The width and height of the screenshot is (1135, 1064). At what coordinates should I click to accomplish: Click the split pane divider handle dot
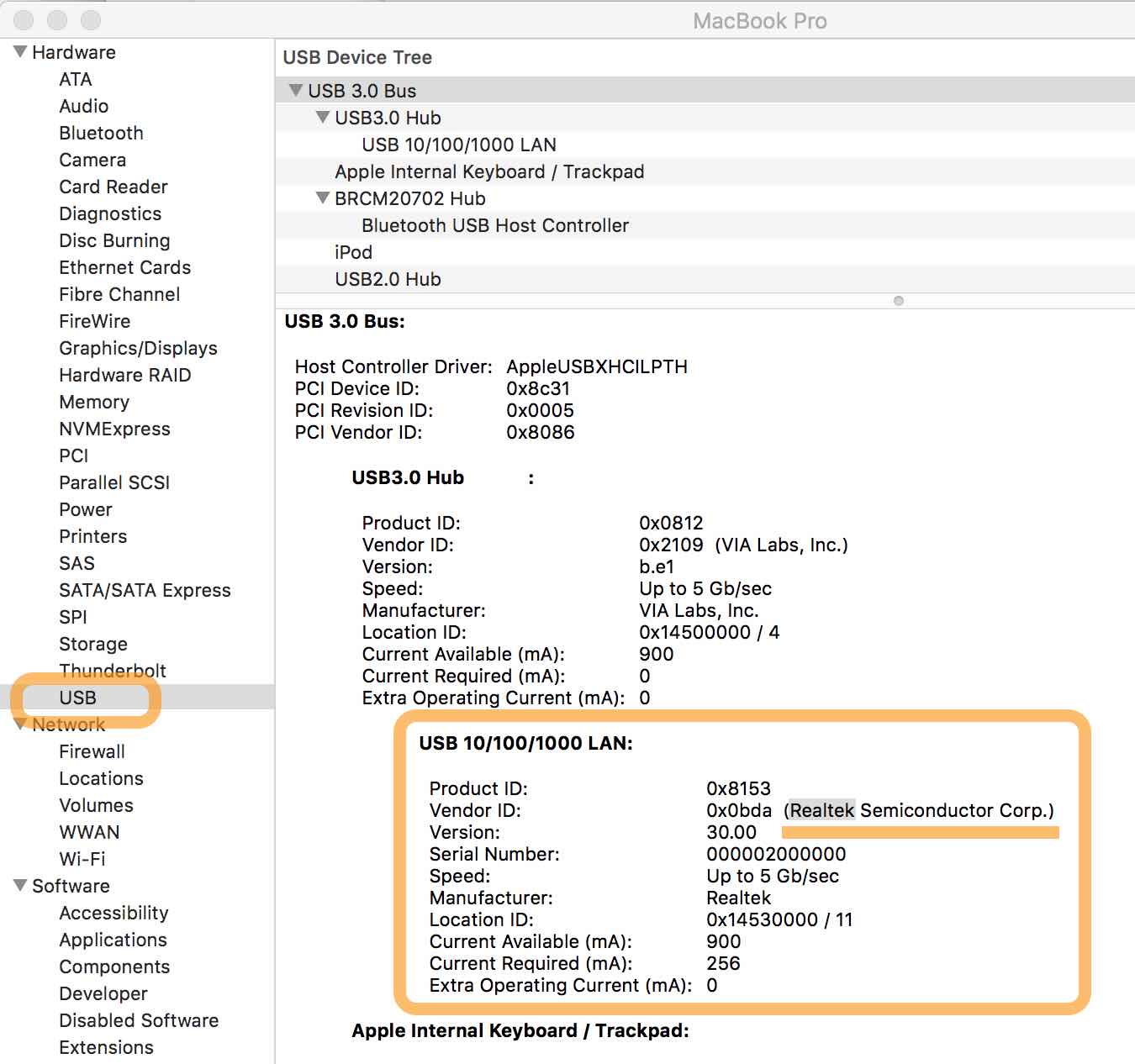[x=899, y=301]
